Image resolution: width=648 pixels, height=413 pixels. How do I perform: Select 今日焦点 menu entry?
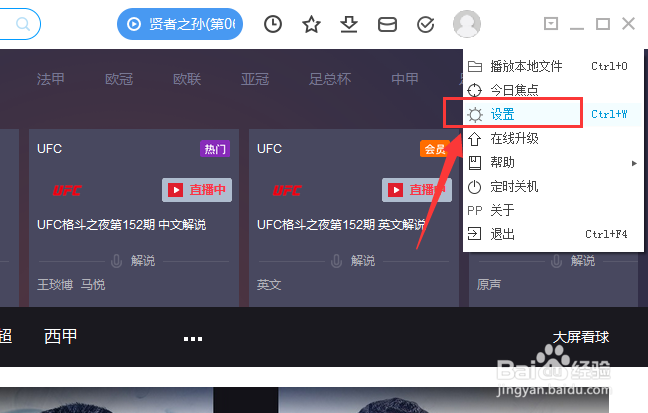point(553,90)
